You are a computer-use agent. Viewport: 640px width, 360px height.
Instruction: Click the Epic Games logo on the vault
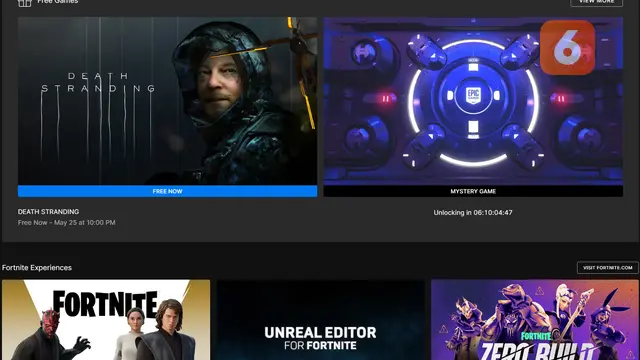473,96
